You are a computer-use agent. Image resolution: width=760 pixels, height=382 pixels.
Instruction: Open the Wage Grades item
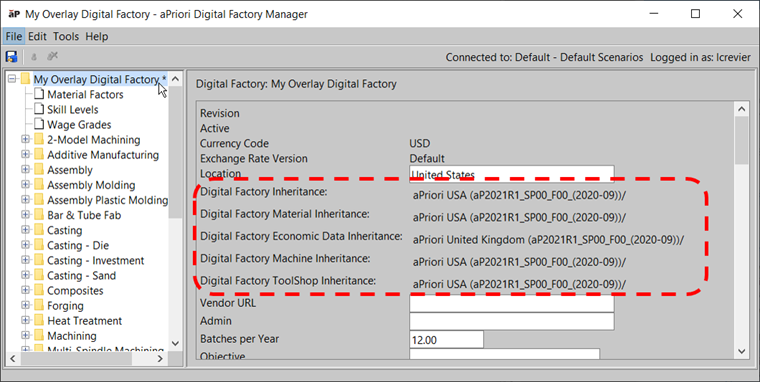[x=79, y=125]
